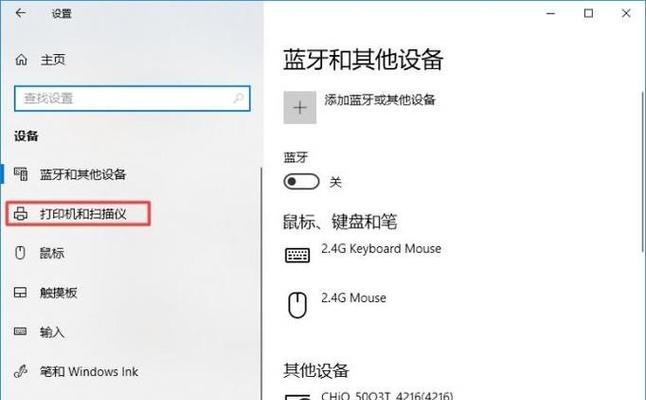Open the pen icon for Windows Ink

pyautogui.click(x=20, y=371)
